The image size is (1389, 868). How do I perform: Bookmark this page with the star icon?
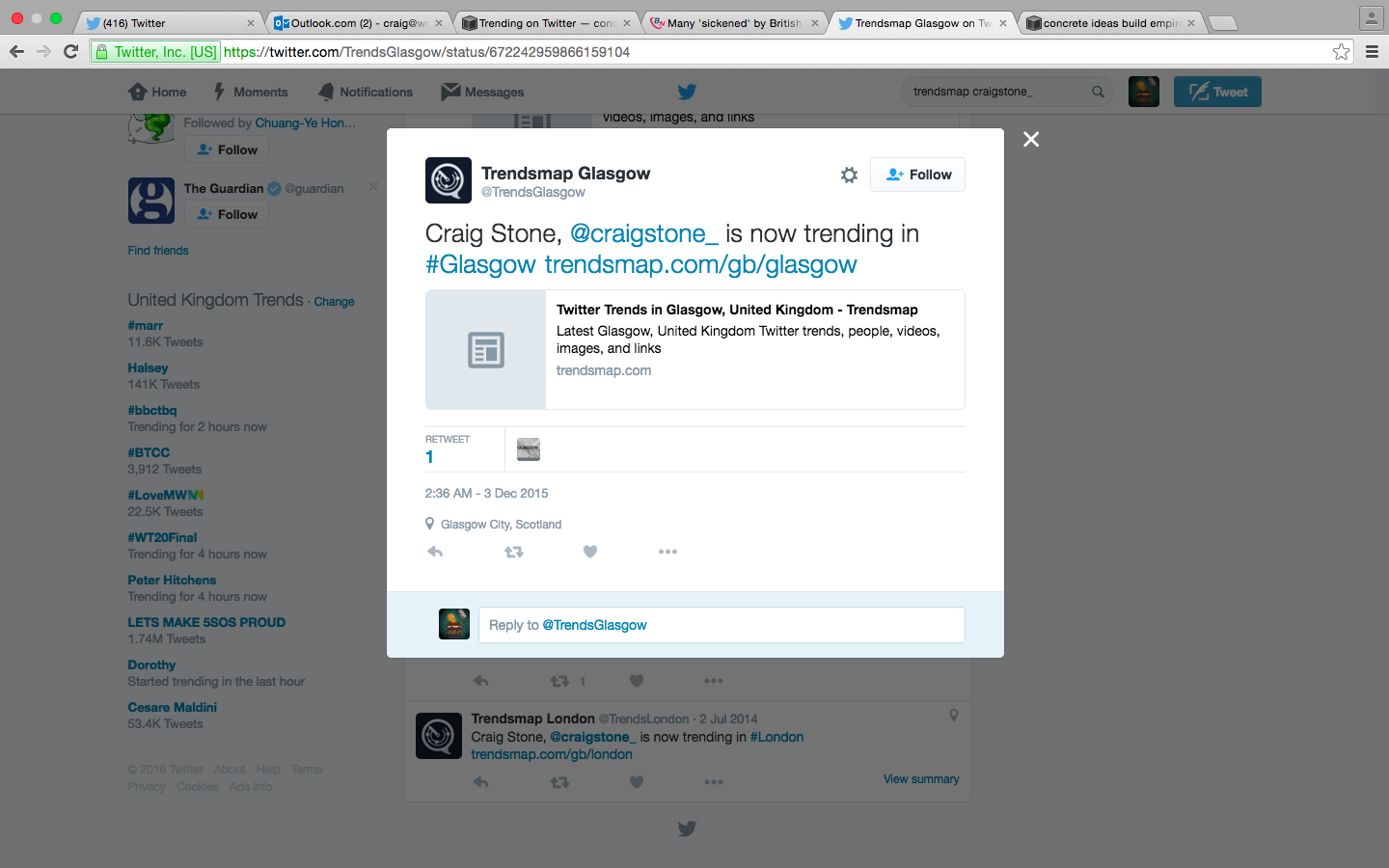pyautogui.click(x=1341, y=52)
